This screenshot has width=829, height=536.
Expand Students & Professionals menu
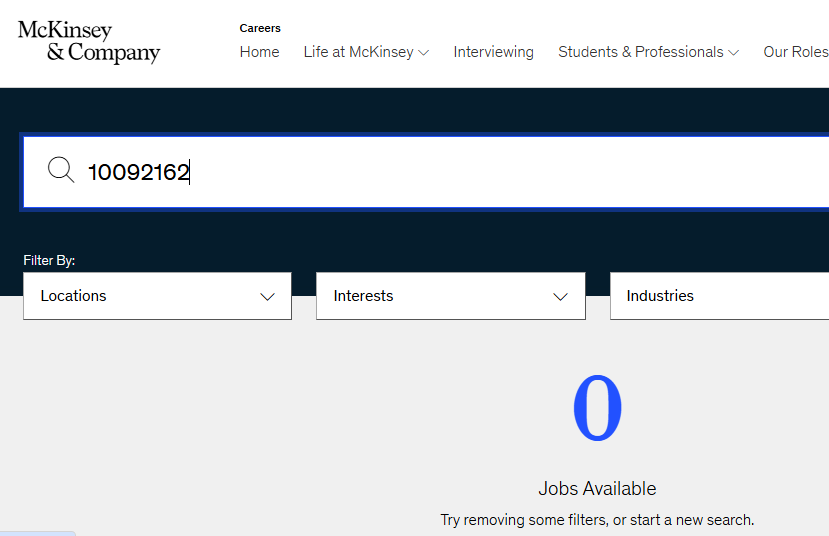point(648,52)
